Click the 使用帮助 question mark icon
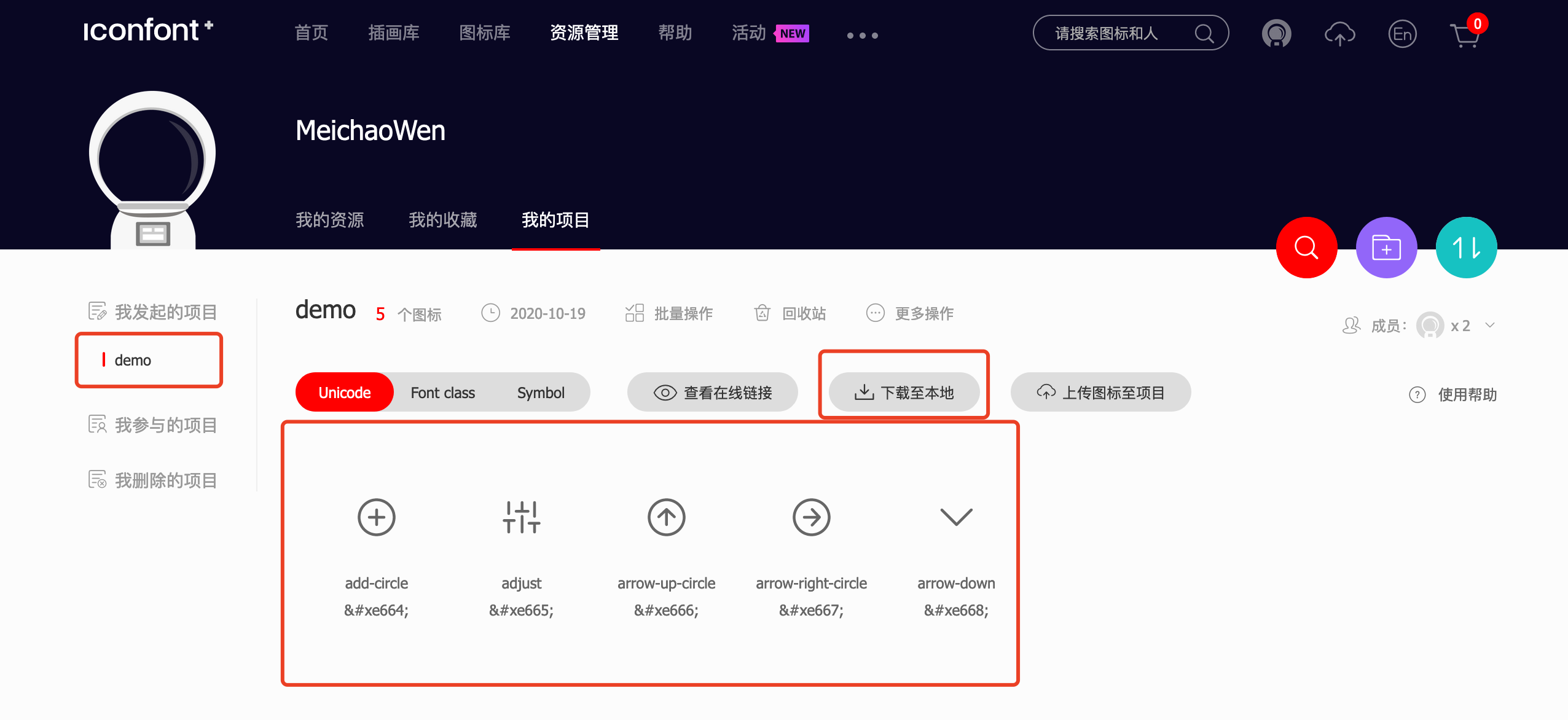Viewport: 1568px width, 720px height. [x=1417, y=394]
